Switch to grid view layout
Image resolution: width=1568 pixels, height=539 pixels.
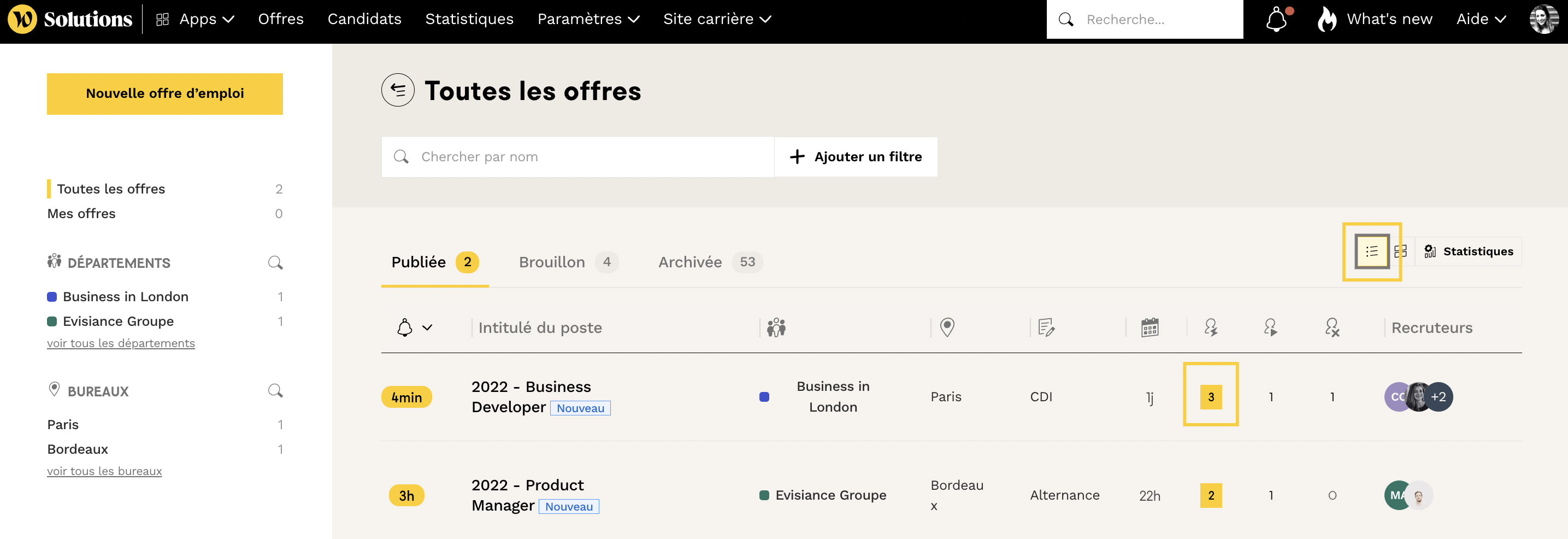coord(1401,251)
